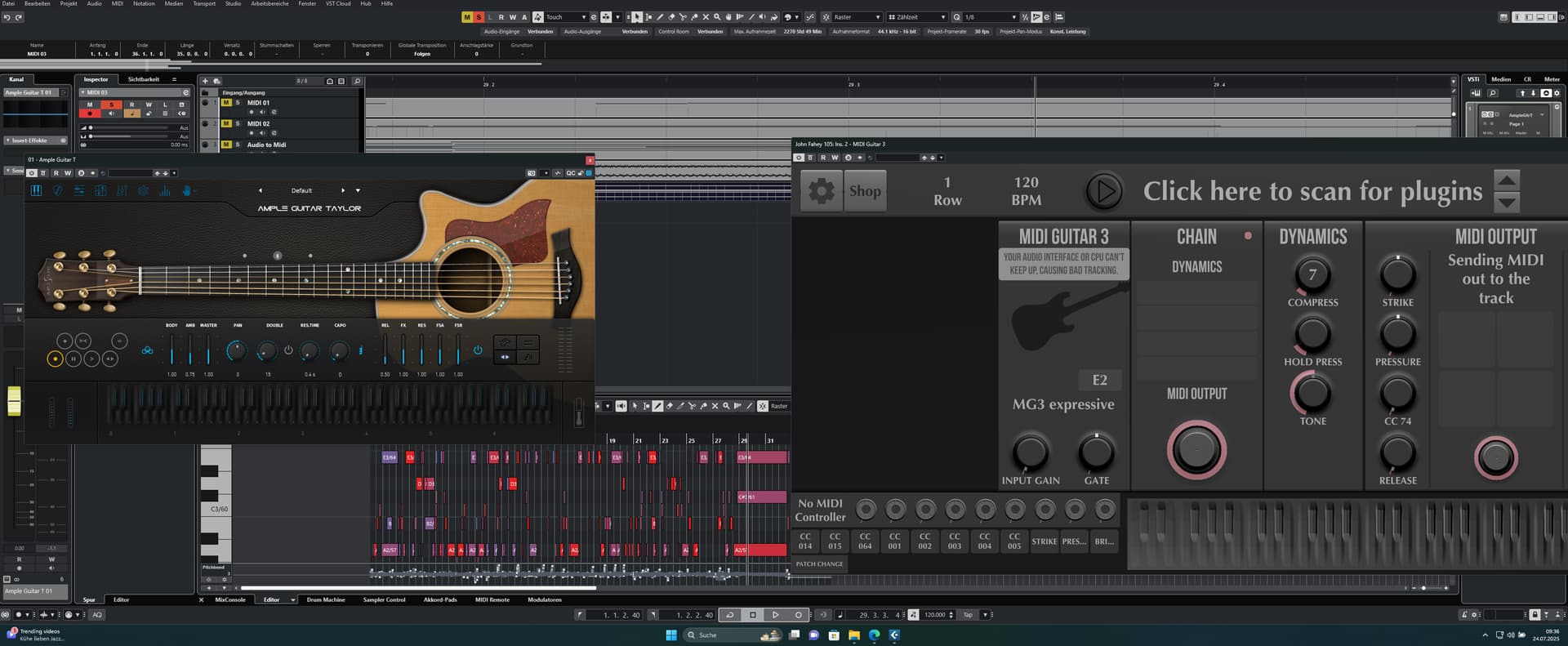1568x646 pixels.
Task: Mute the MIDI 02 track
Action: click(x=226, y=124)
